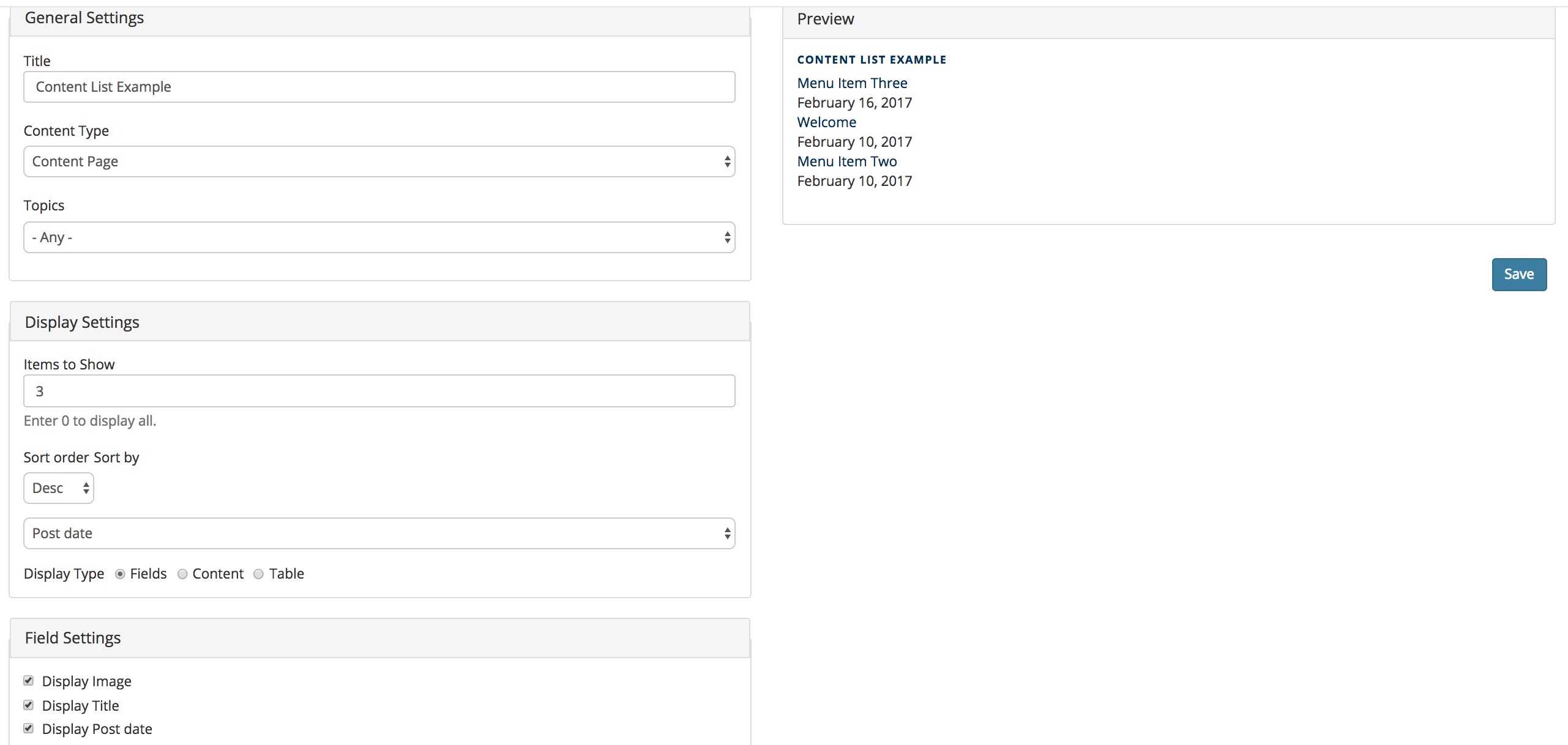Click the 'Sort order Sort by' label
The image size is (1568, 745).
pos(81,458)
